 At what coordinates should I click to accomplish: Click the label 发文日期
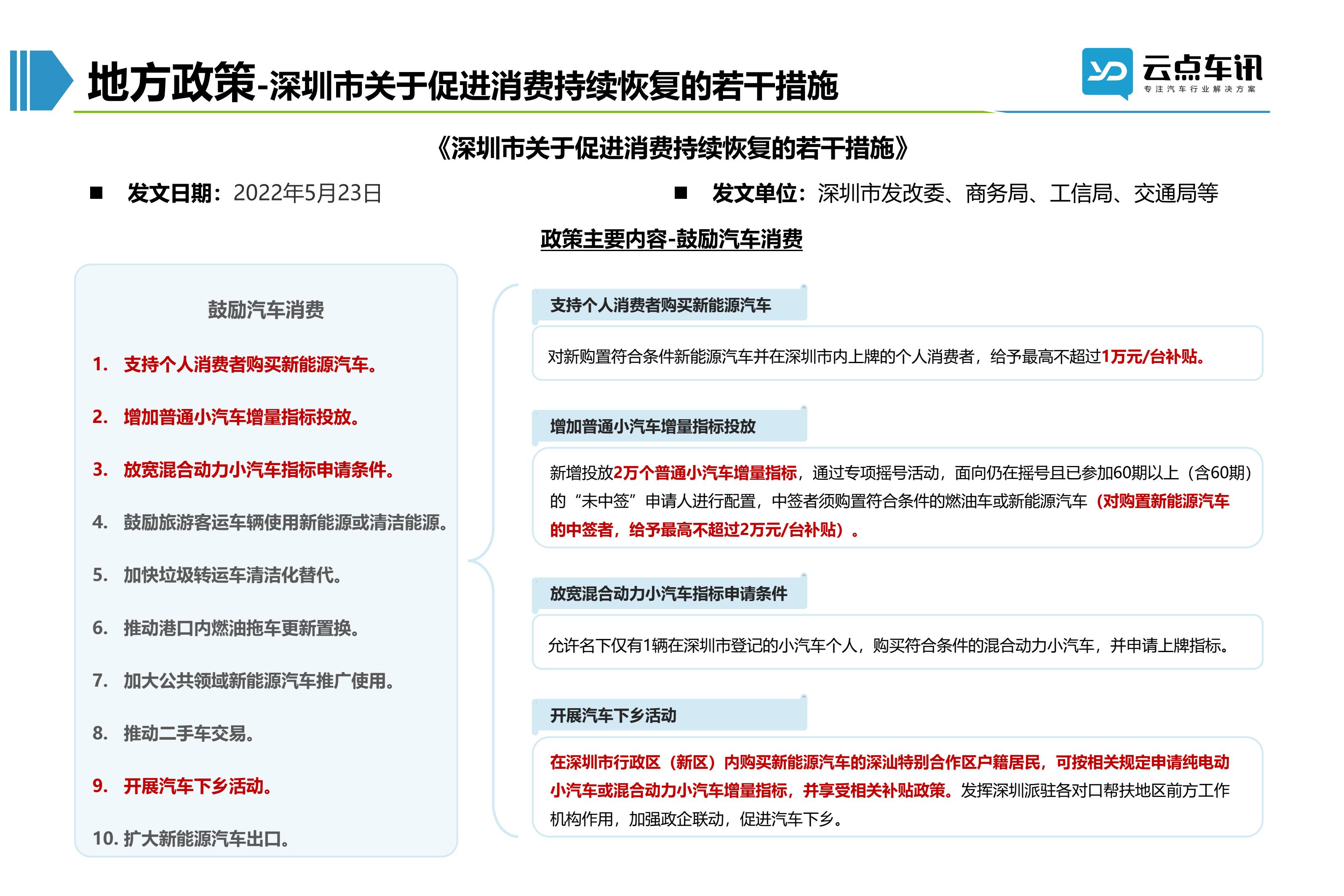170,193
